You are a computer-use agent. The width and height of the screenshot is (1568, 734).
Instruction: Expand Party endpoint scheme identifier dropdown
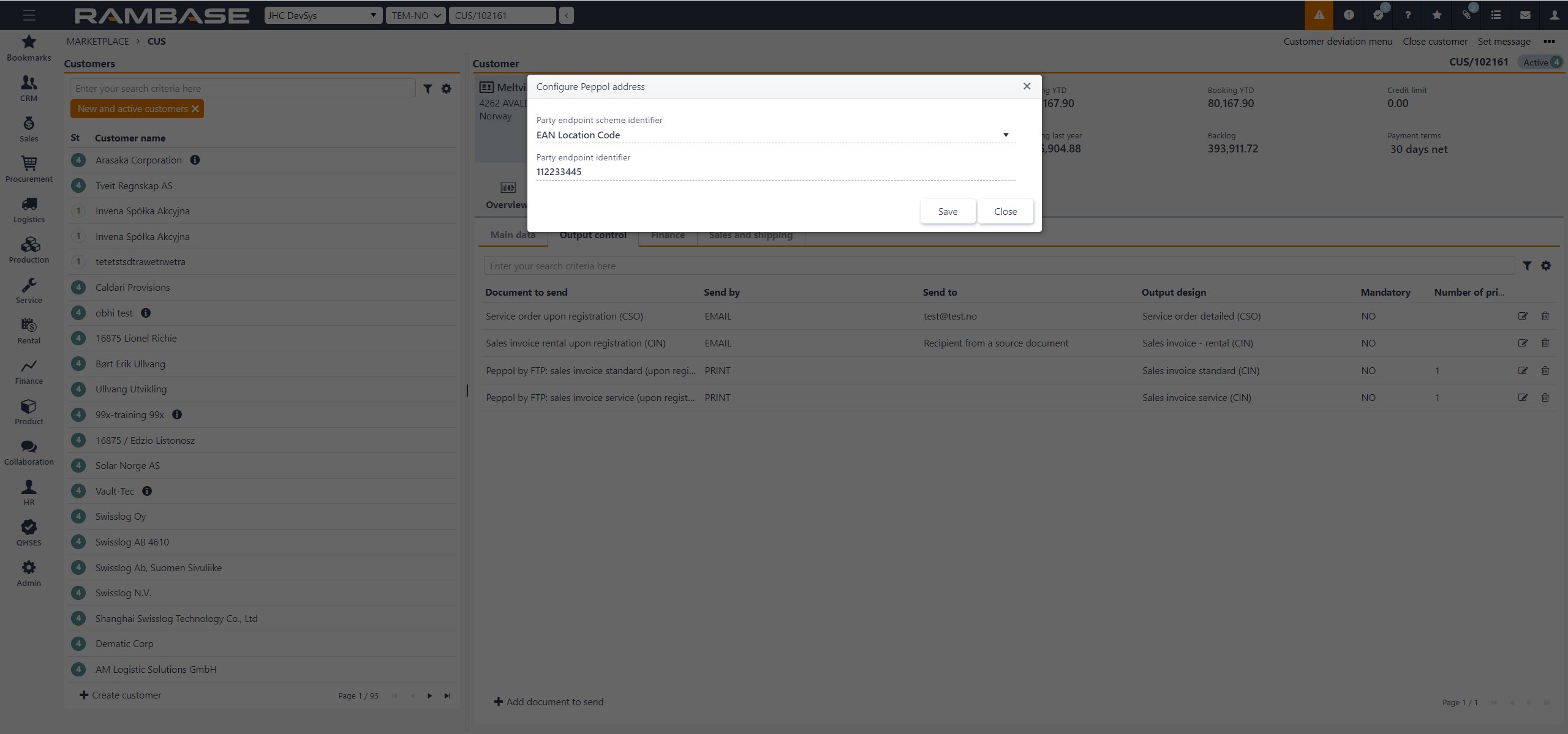[x=1005, y=135]
